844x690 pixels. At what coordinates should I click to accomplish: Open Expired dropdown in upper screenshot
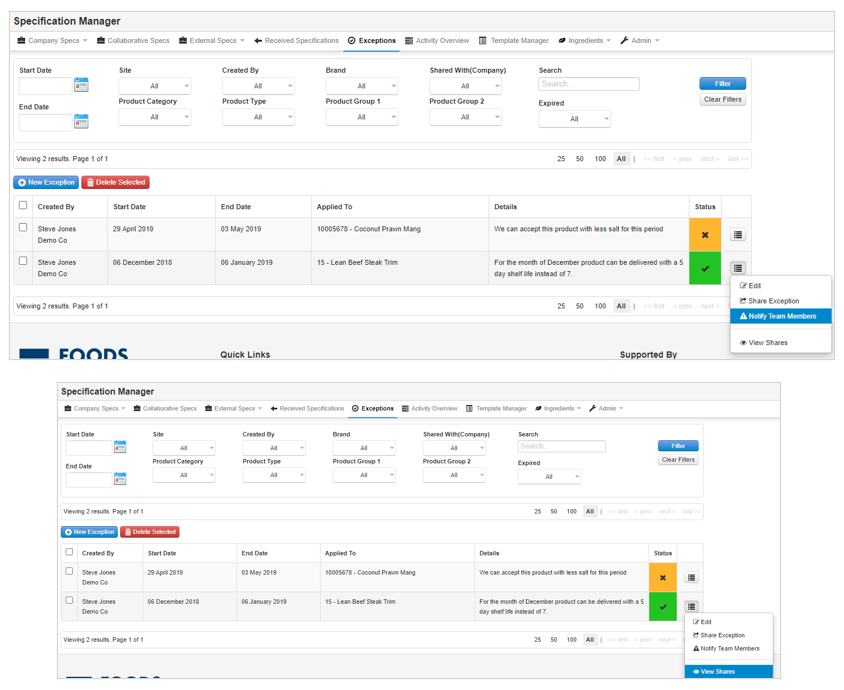[x=574, y=119]
